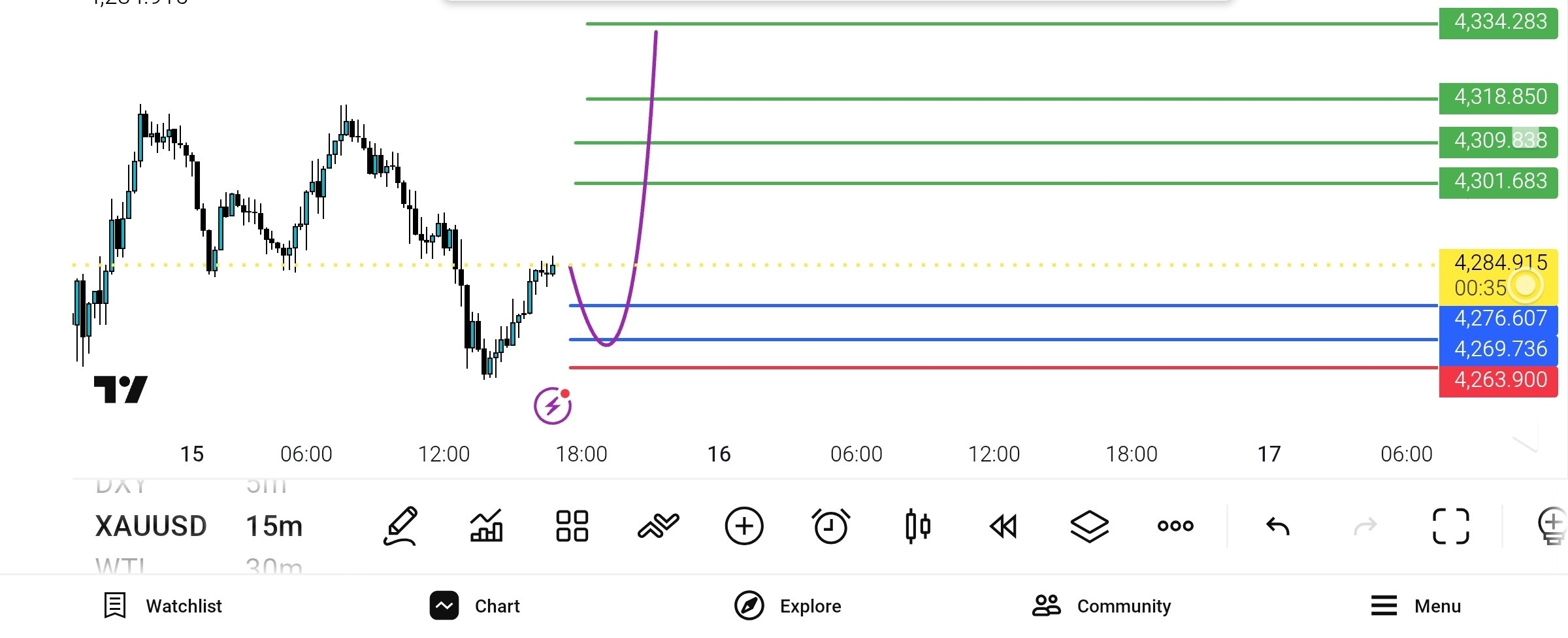The height and width of the screenshot is (638, 1568).
Task: Open the indicators chart icon
Action: (x=487, y=526)
